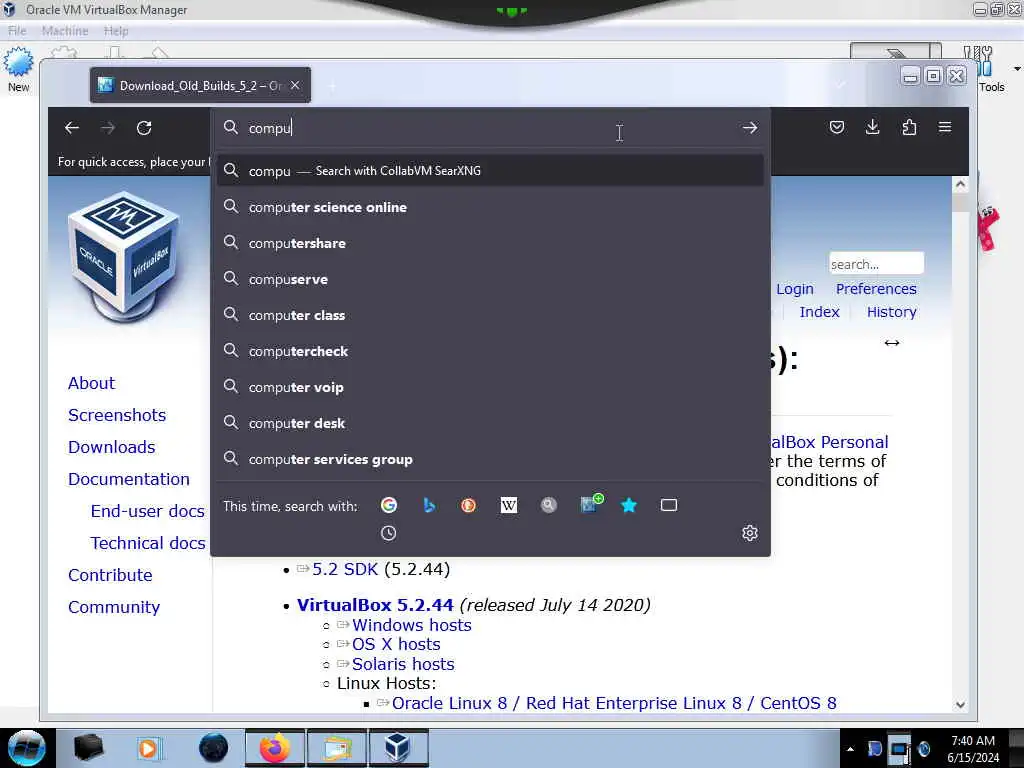Open the Community sidebar link
Viewport: 1024px width, 768px height.
pos(114,607)
